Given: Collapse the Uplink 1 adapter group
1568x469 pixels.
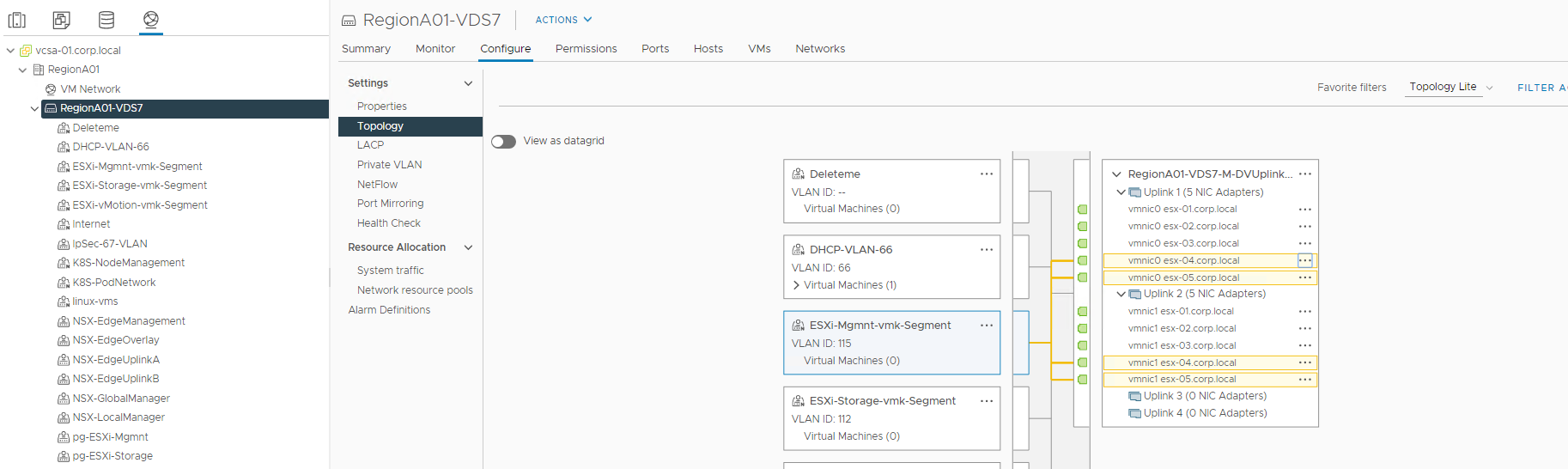Looking at the screenshot, I should [1121, 192].
